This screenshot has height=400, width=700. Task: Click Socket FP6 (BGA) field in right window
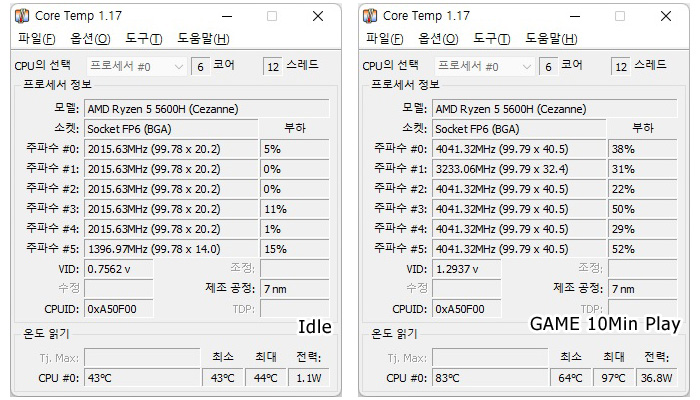[518, 128]
